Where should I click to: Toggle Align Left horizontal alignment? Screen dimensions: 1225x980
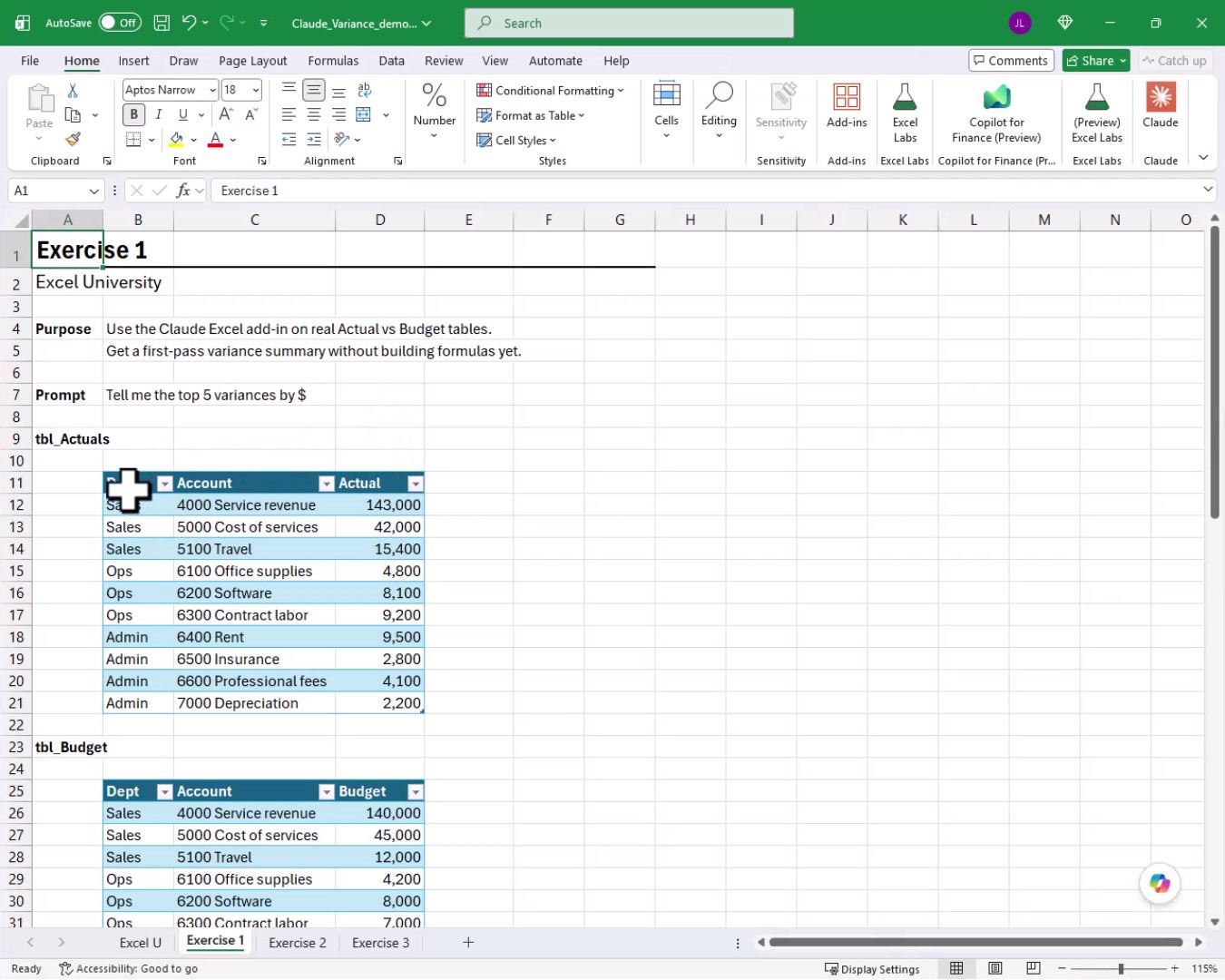point(289,114)
